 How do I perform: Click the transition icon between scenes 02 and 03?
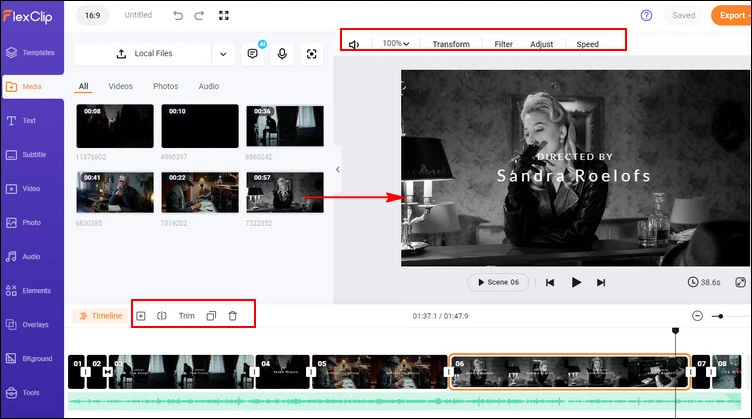(107, 372)
